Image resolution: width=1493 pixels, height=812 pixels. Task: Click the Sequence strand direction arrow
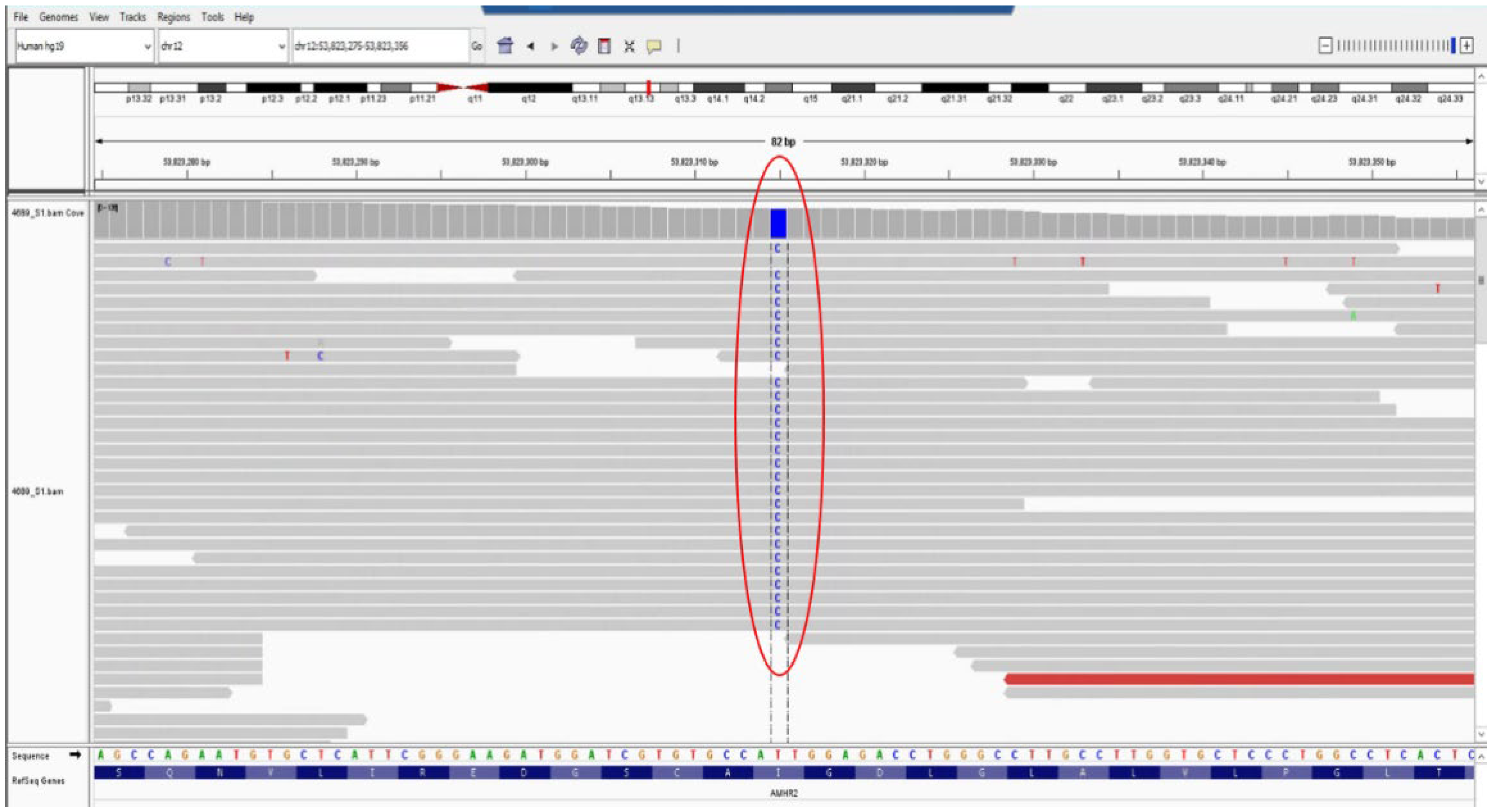[x=75, y=755]
